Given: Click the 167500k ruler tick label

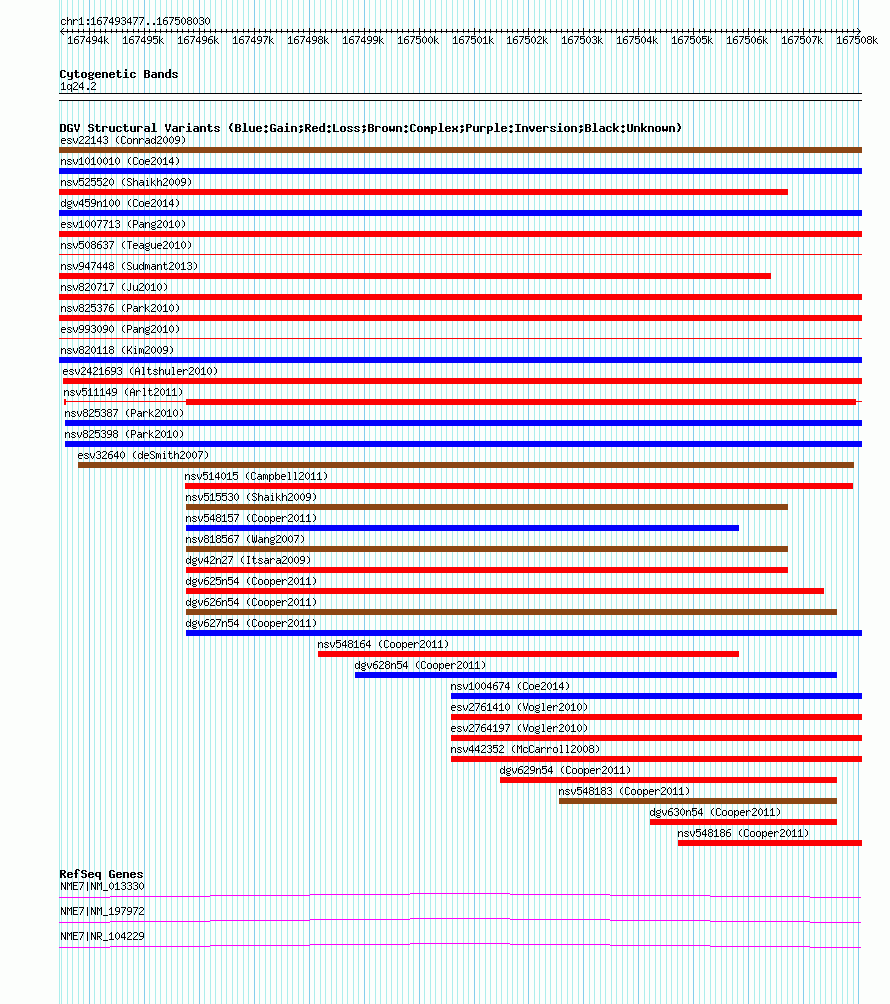Looking at the screenshot, I should tap(418, 40).
